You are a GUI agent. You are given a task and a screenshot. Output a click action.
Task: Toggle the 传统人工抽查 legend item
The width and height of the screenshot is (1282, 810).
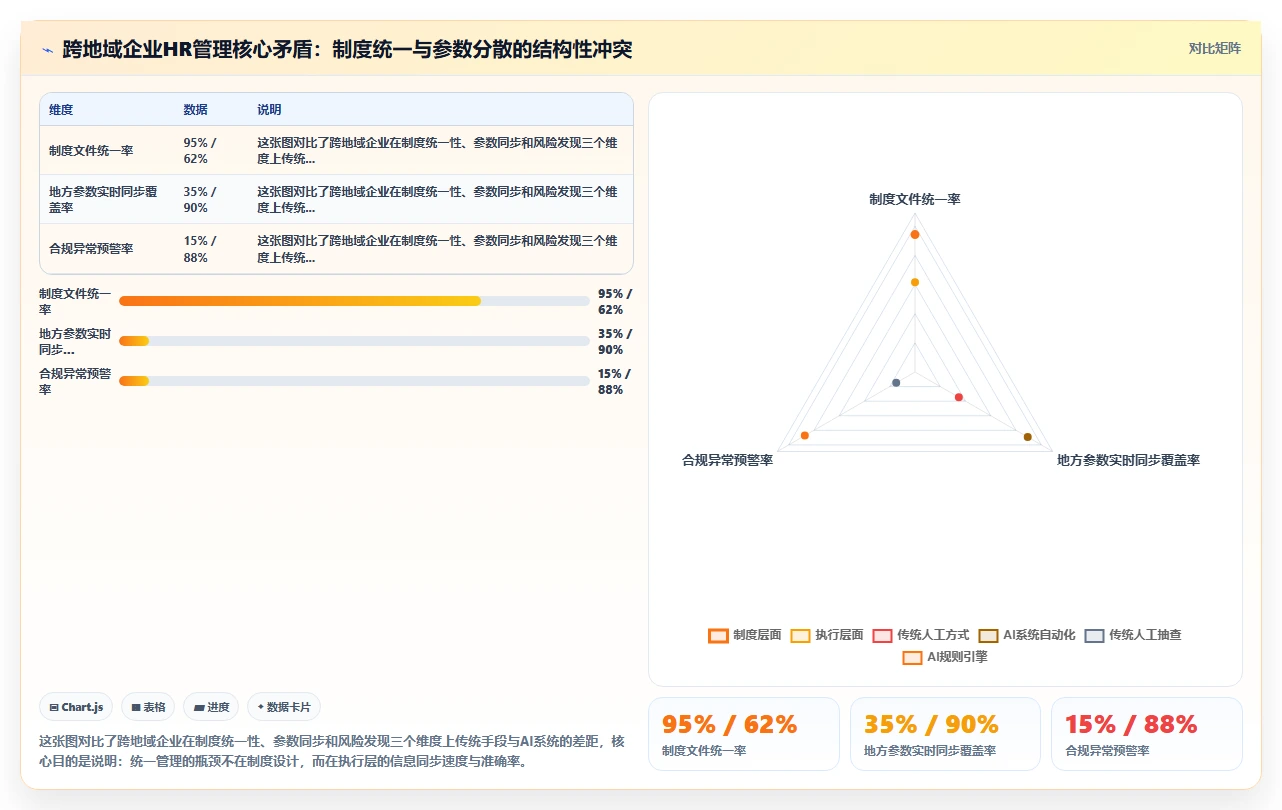point(1133,635)
